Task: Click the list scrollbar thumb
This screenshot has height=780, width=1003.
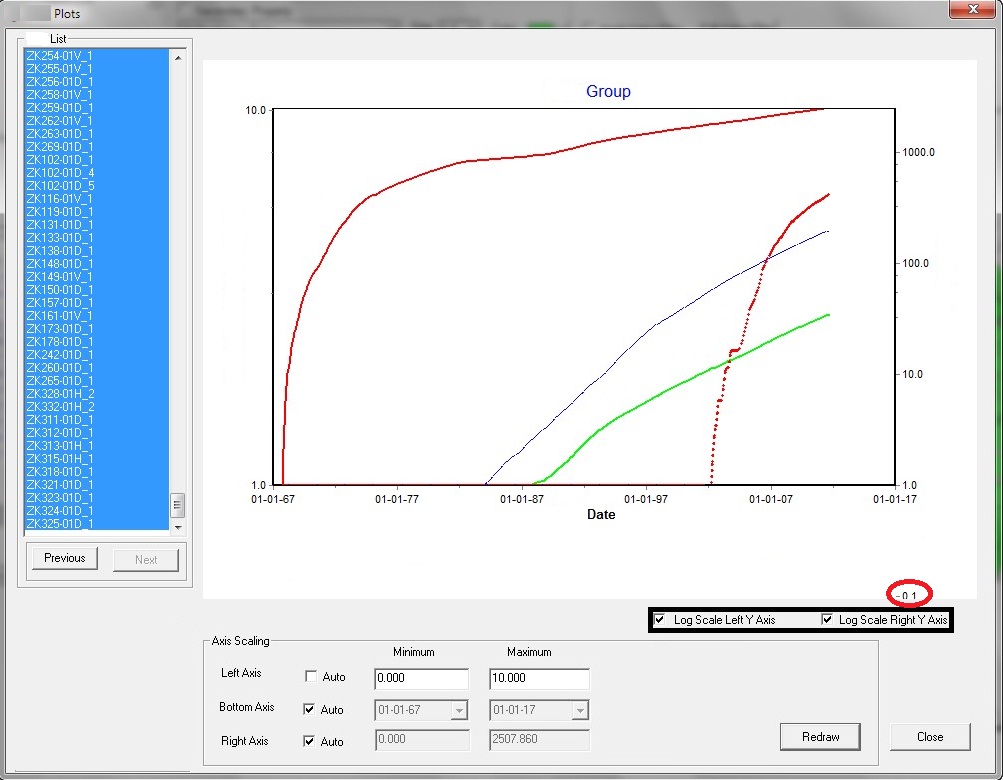Action: [x=178, y=505]
